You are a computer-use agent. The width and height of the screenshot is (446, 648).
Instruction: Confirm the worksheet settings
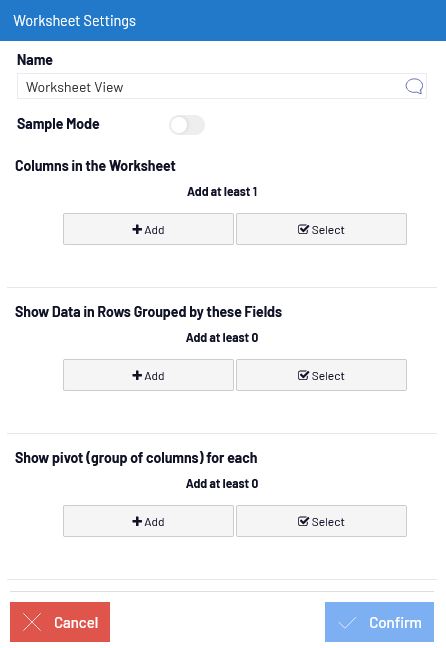point(379,622)
